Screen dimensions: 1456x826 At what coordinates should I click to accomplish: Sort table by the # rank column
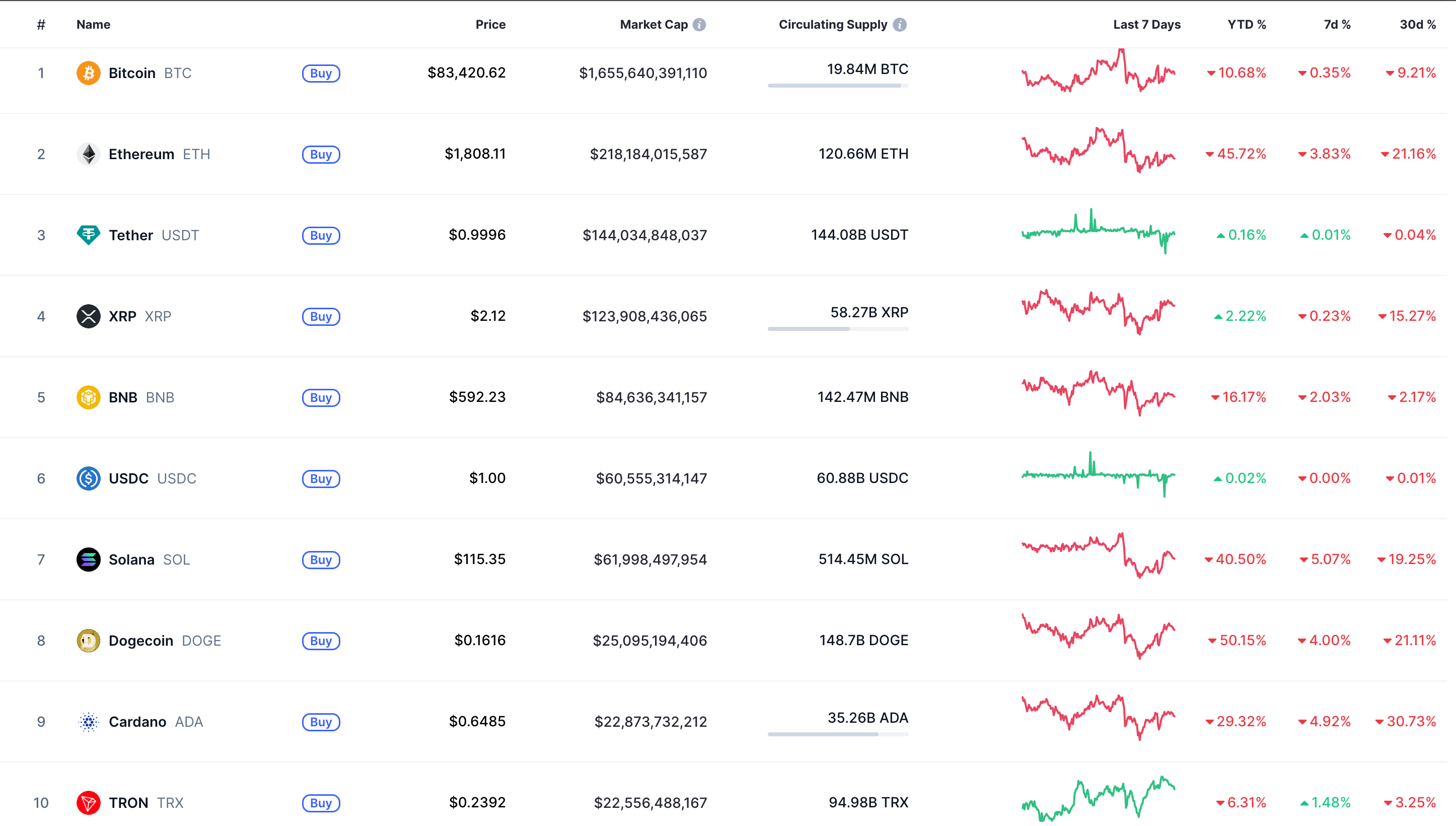click(41, 25)
